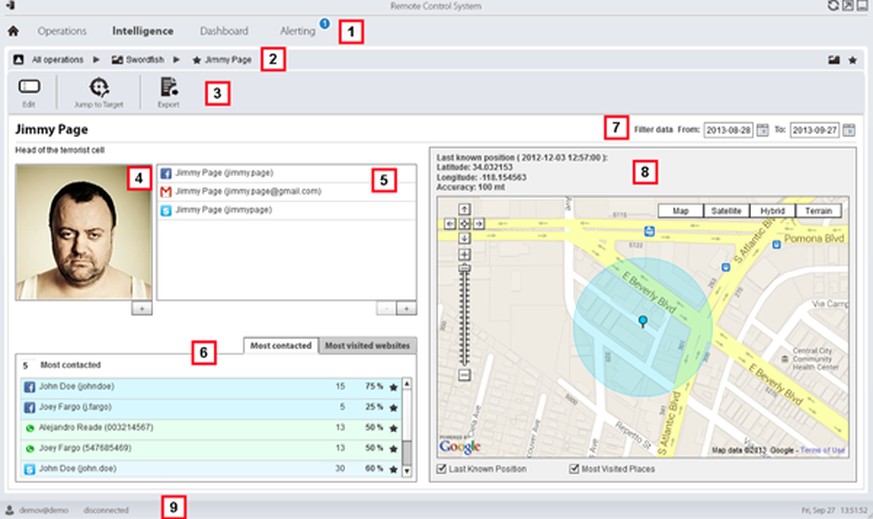
Task: Click the Home icon in the menu bar
Action: click(13, 31)
